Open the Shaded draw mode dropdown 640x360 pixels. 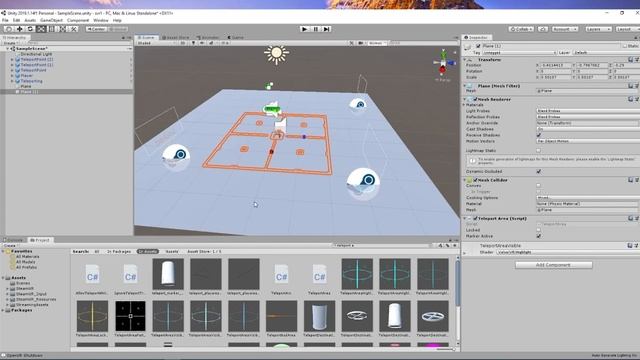coord(156,43)
